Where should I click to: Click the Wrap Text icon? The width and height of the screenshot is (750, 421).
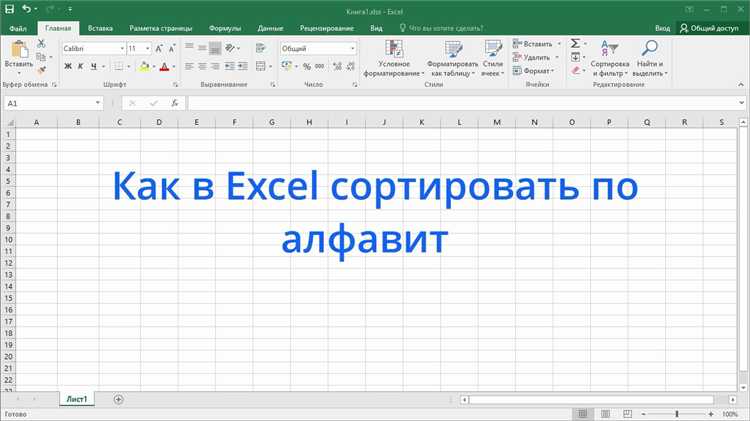[260, 48]
